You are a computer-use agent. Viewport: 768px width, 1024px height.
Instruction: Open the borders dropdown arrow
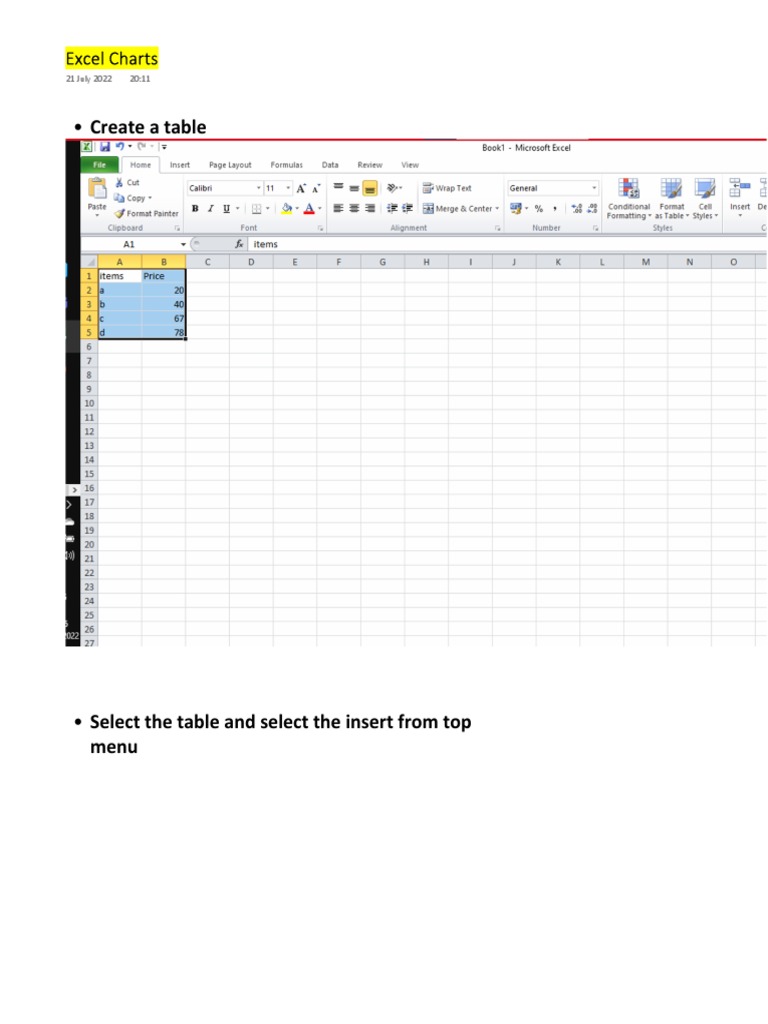click(268, 209)
